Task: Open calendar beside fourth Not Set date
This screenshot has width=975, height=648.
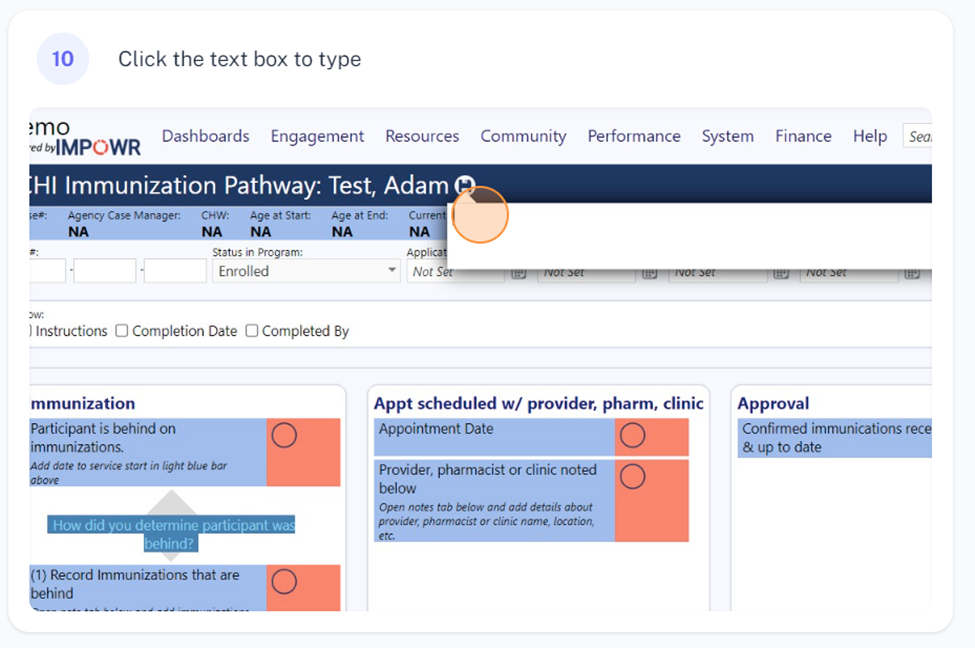Action: (912, 273)
